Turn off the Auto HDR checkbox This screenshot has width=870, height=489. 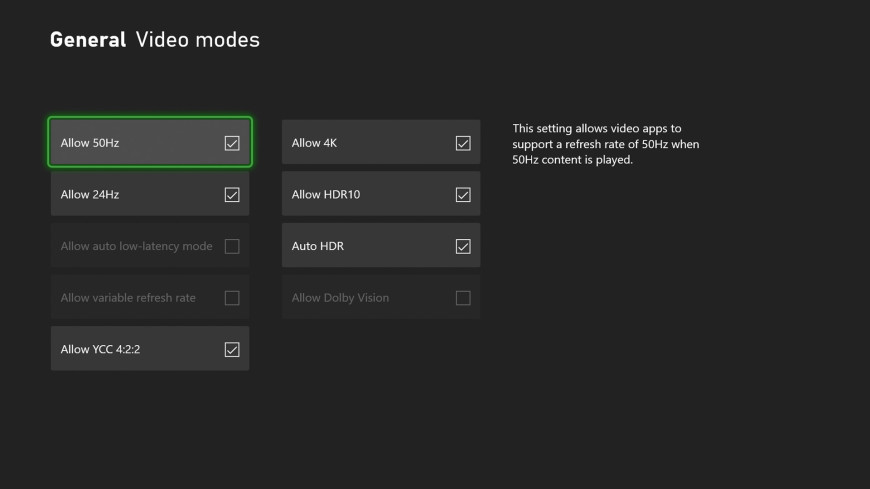[x=463, y=246]
